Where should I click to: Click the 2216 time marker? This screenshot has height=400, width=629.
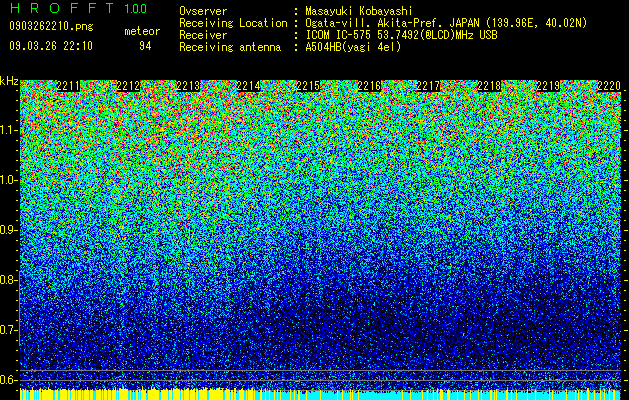click(x=369, y=86)
